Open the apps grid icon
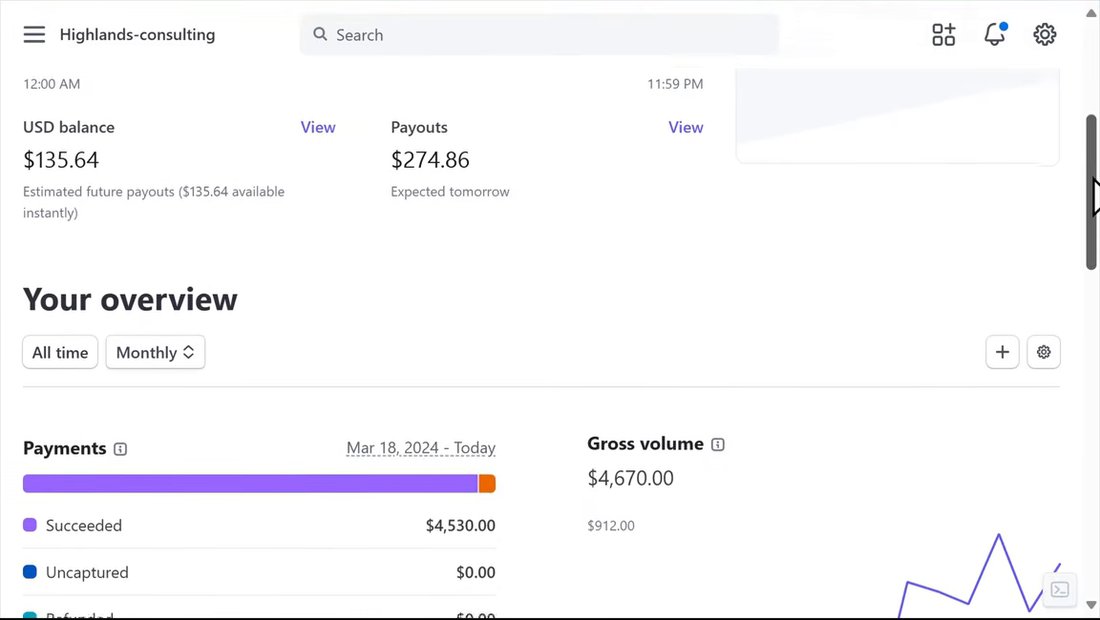Viewport: 1100px width, 620px height. point(944,34)
